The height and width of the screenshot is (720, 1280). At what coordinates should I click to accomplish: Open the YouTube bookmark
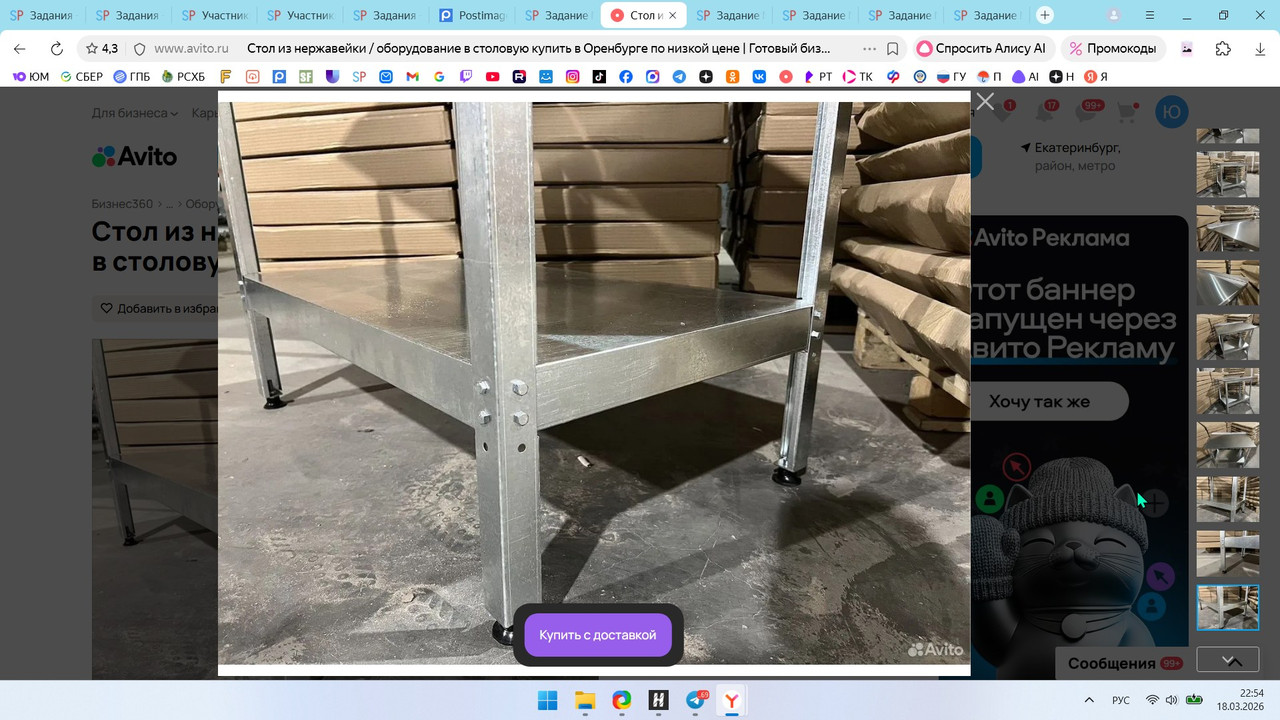(493, 76)
